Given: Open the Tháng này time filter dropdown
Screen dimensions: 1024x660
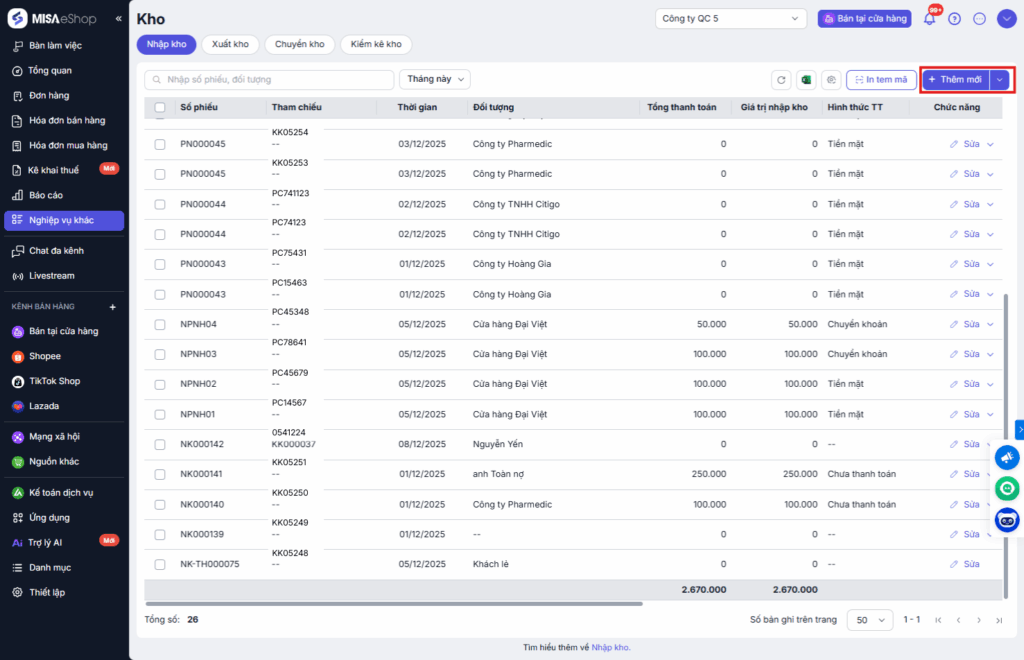Looking at the screenshot, I should tap(435, 79).
